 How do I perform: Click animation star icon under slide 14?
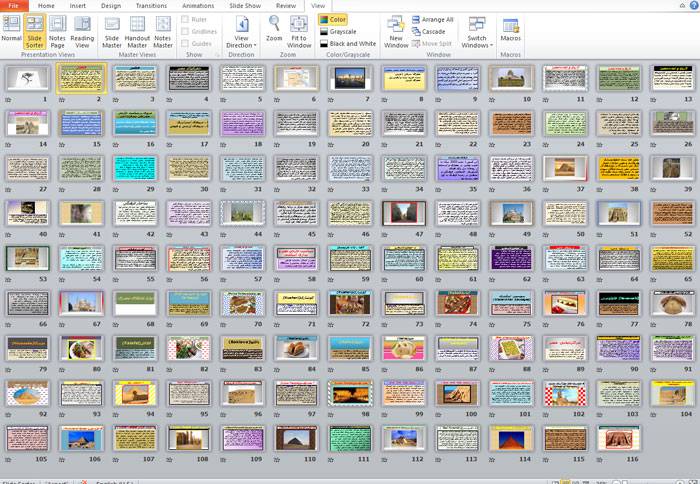(8, 145)
